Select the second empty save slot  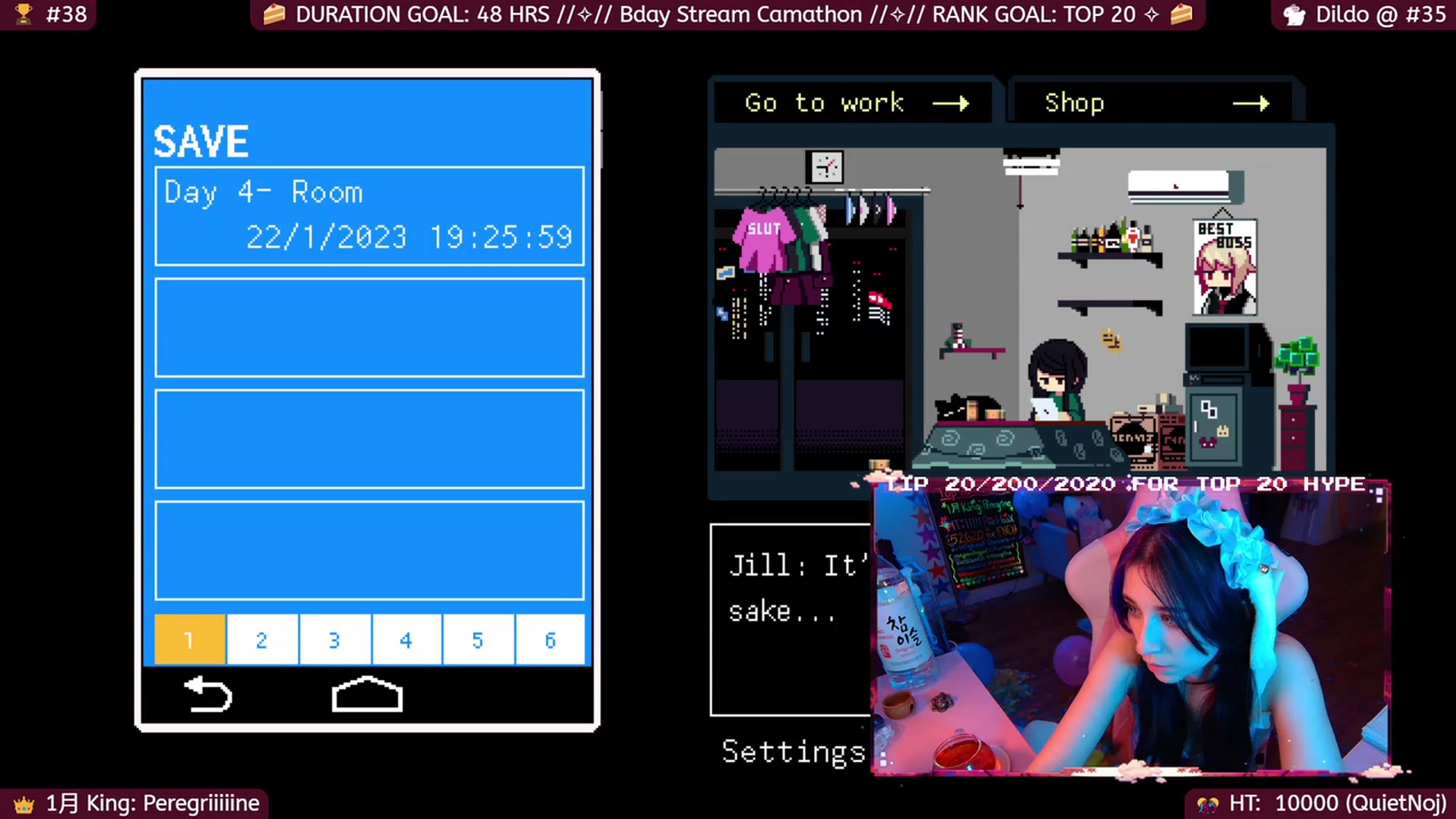pyautogui.click(x=369, y=327)
